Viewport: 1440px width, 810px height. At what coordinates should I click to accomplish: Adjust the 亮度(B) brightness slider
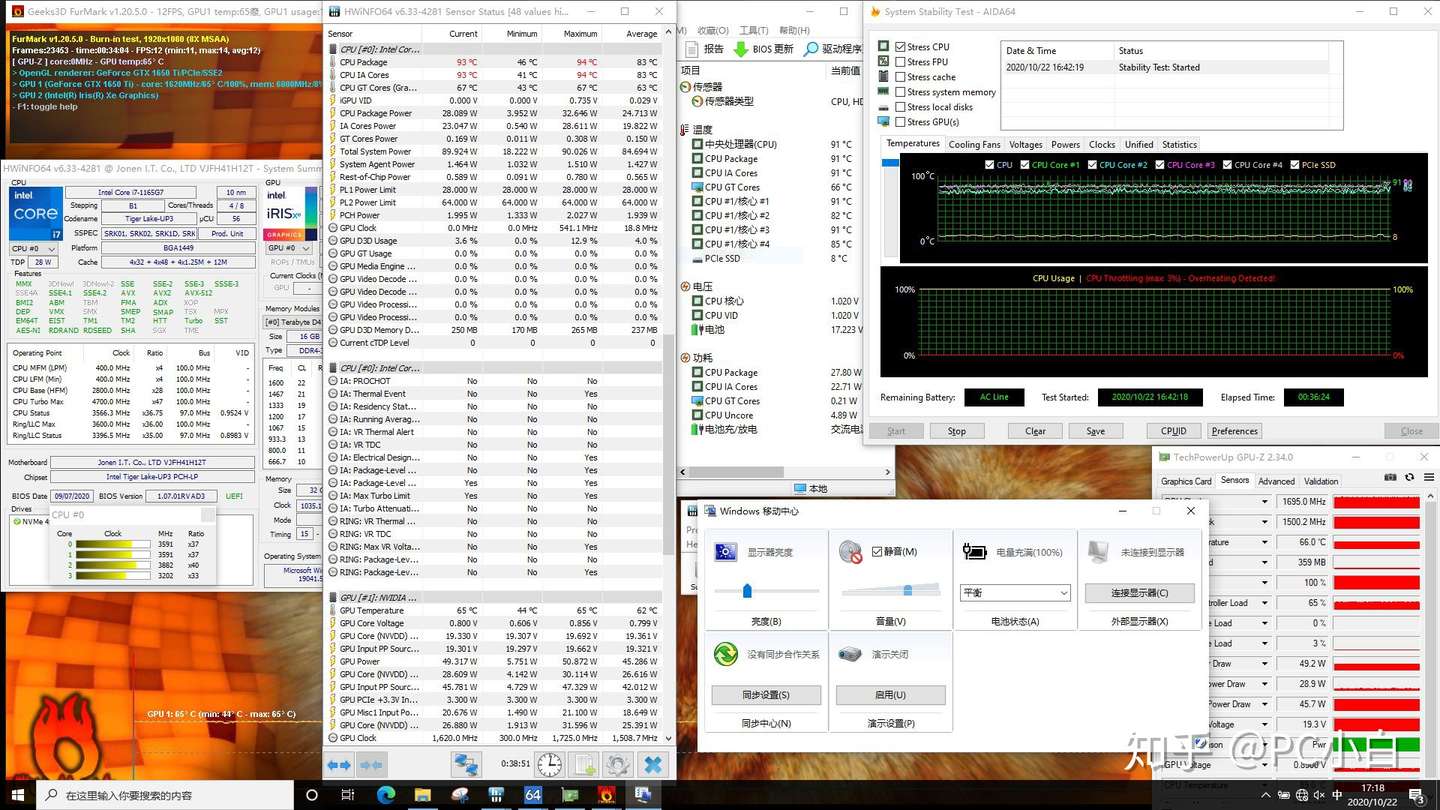point(745,590)
